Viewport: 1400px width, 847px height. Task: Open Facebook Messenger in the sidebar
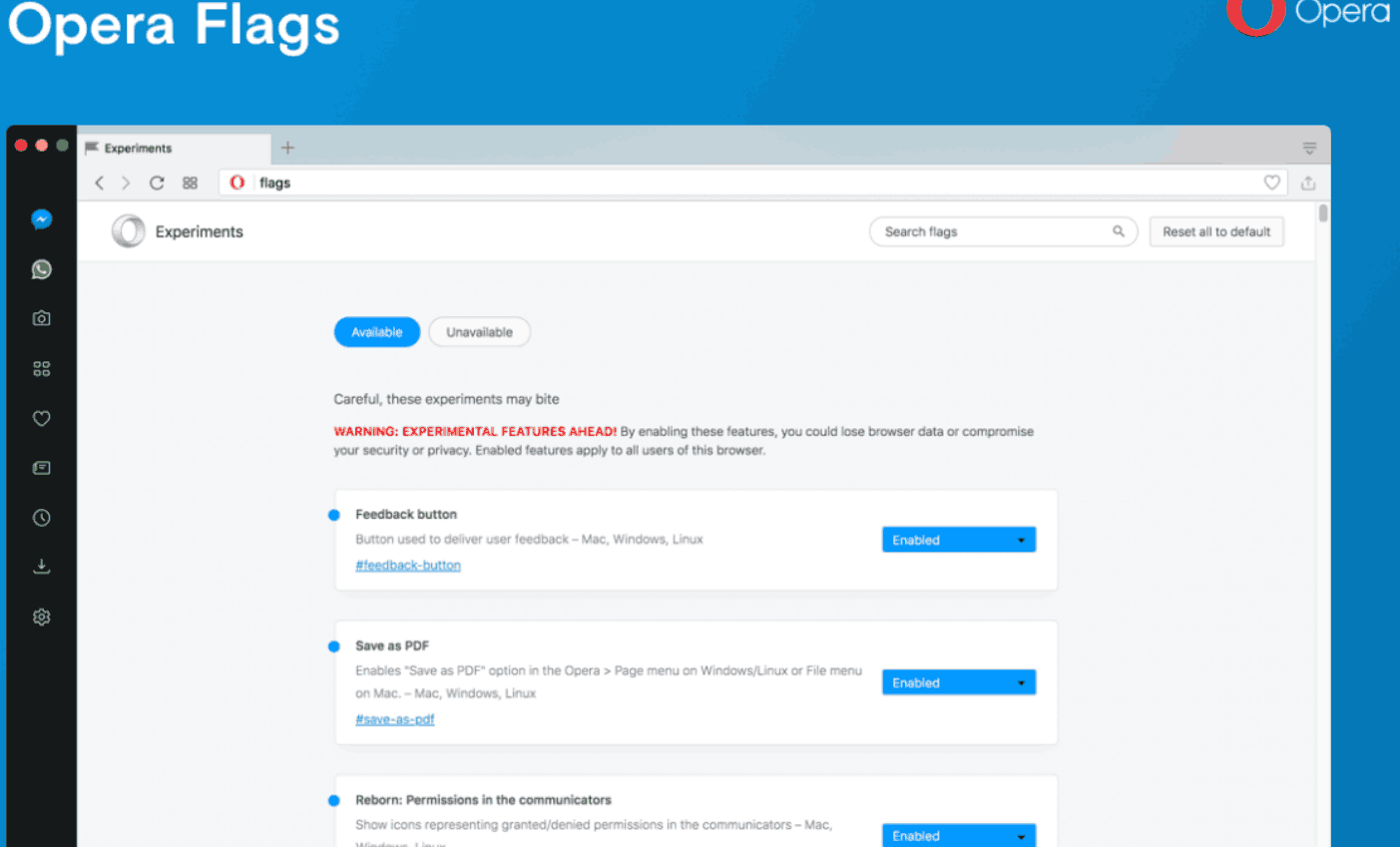click(x=41, y=219)
